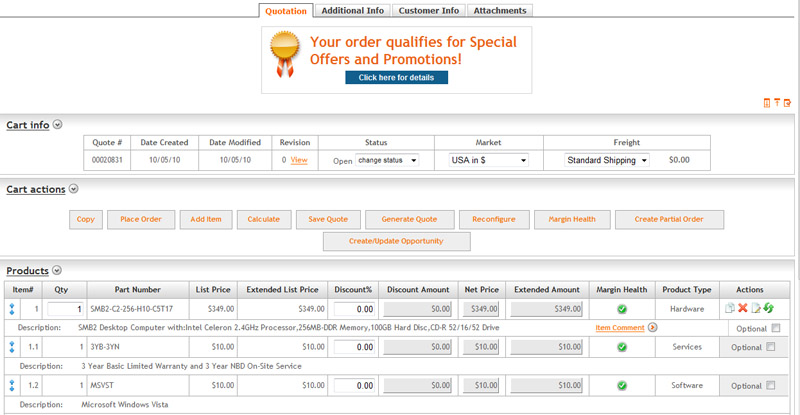Viewport: 800px width, 415px height.
Task: Click the red delete icon for item 1
Action: point(741,308)
